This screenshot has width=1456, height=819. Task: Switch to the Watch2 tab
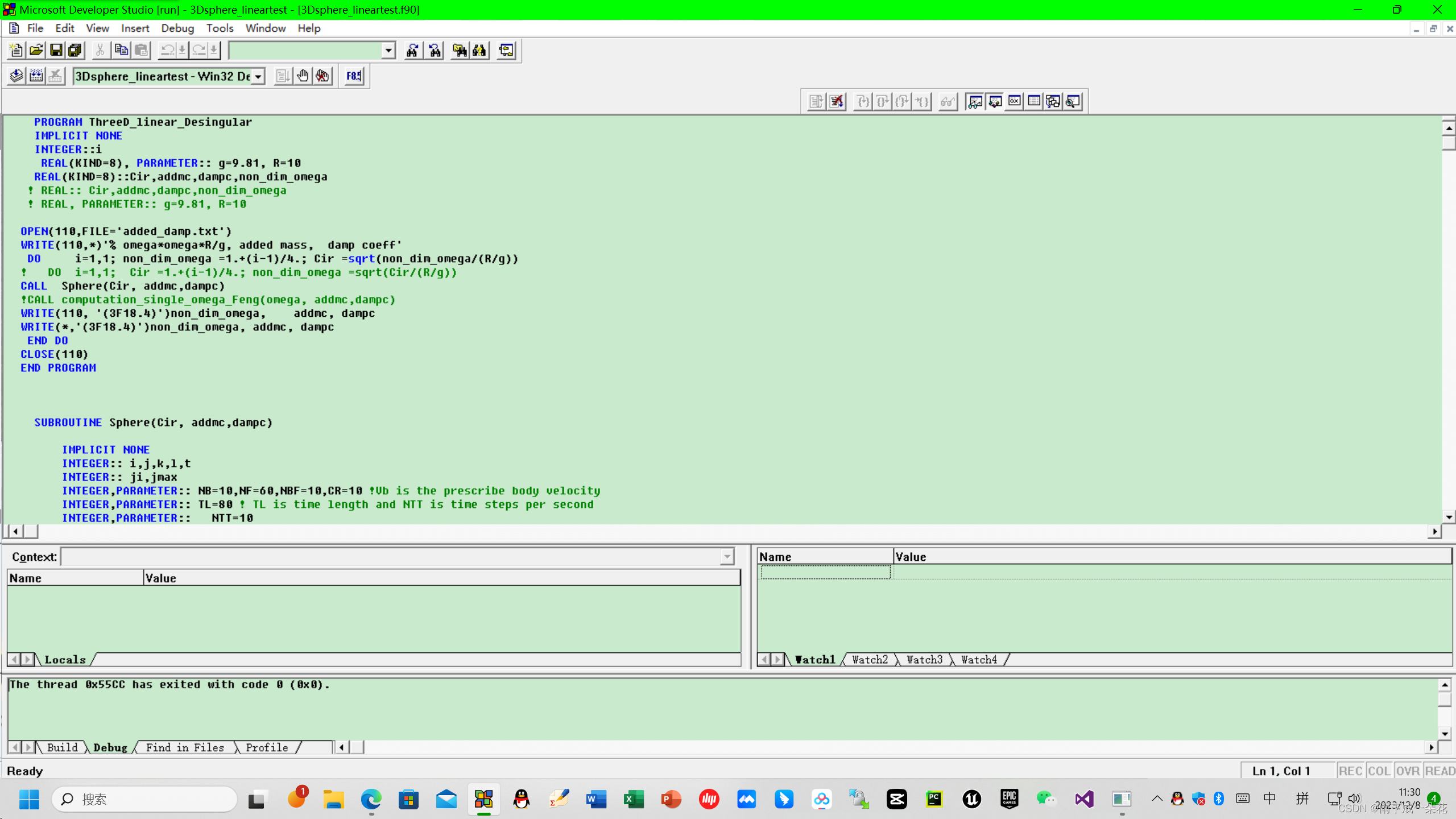(x=869, y=659)
